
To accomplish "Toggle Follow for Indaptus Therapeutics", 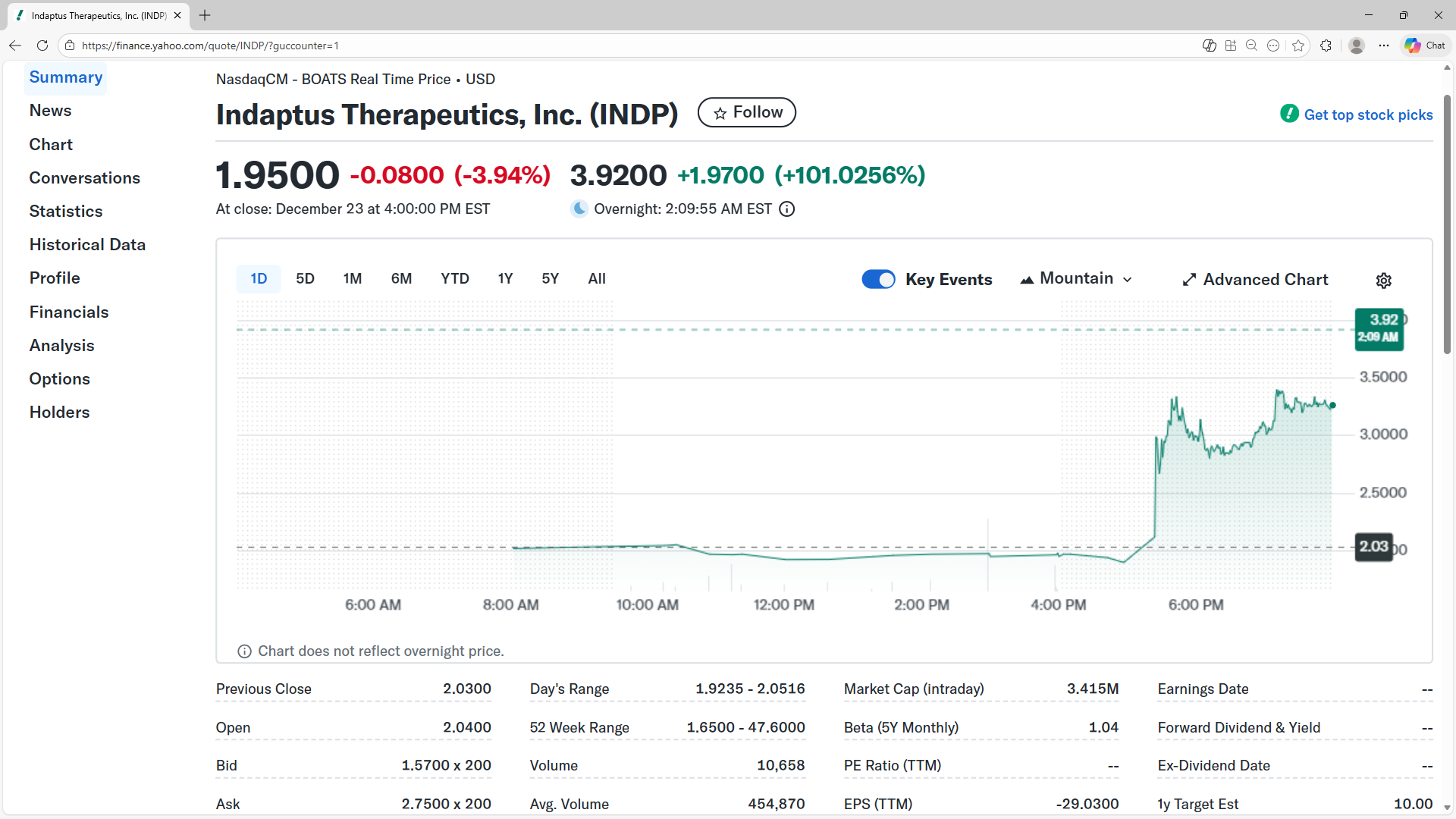I will point(746,112).
